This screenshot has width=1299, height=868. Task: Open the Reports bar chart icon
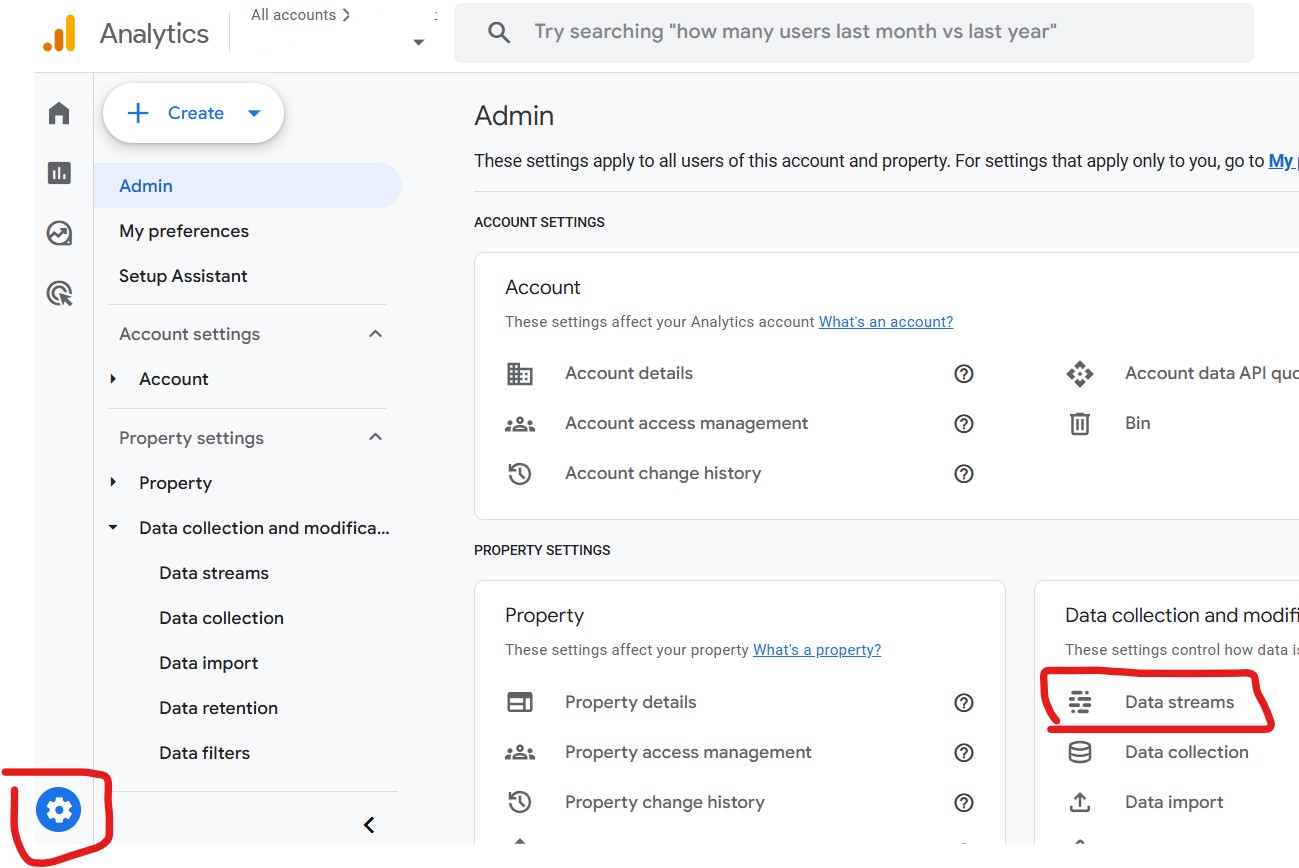[59, 173]
